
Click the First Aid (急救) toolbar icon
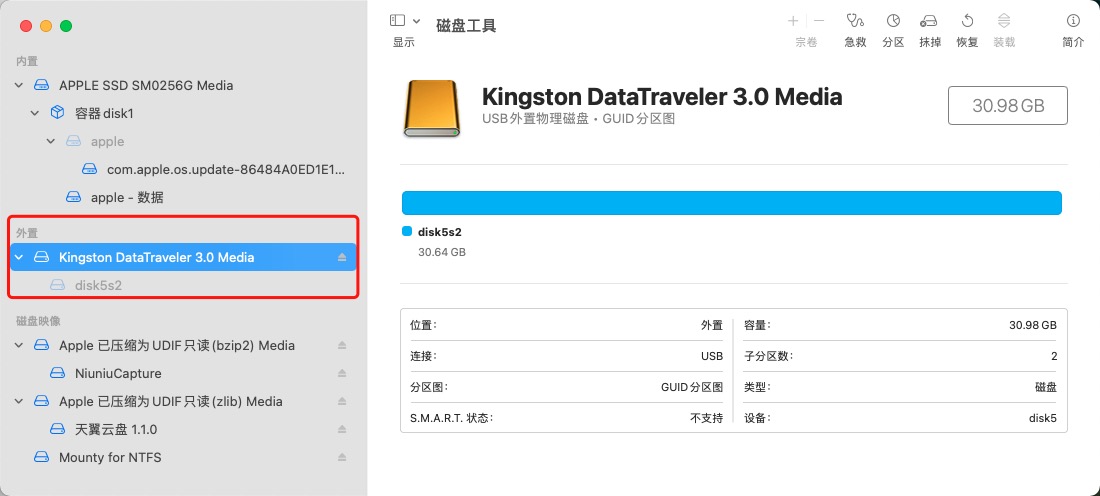[854, 21]
